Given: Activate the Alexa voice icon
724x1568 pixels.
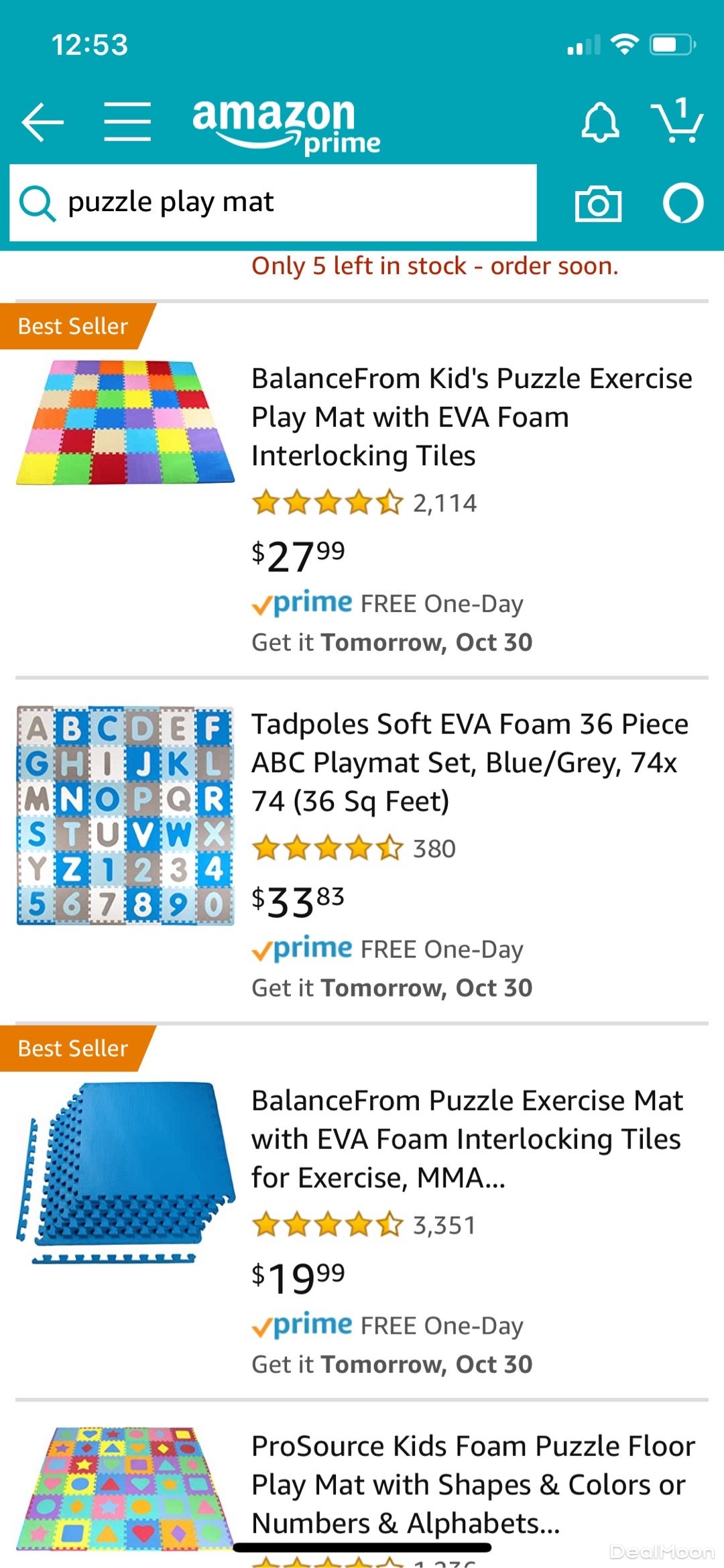Looking at the screenshot, I should click(683, 203).
